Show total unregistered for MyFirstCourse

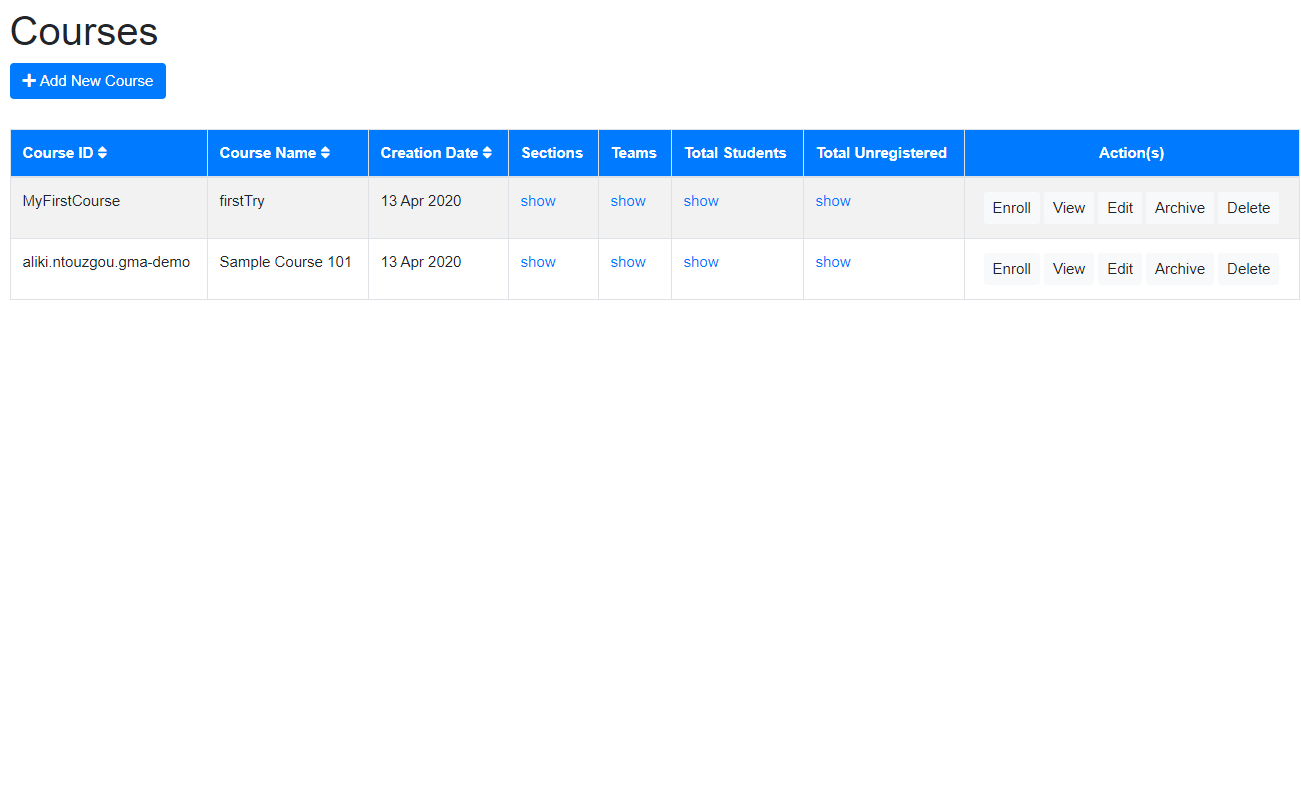click(x=833, y=201)
